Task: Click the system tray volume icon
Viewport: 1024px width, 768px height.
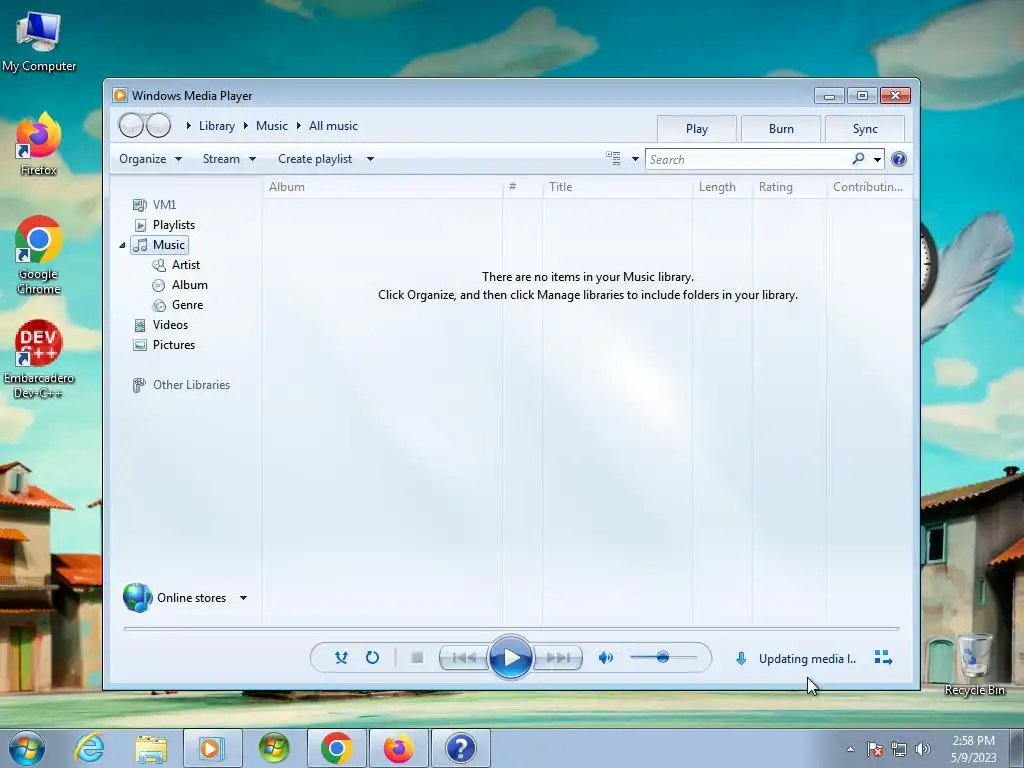Action: 922,749
